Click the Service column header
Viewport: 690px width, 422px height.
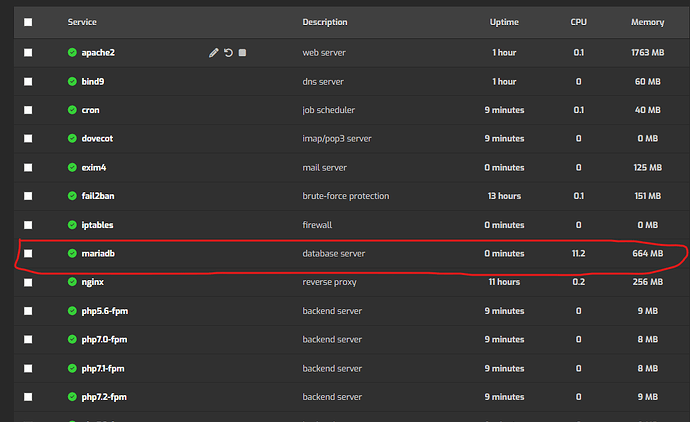(x=82, y=22)
